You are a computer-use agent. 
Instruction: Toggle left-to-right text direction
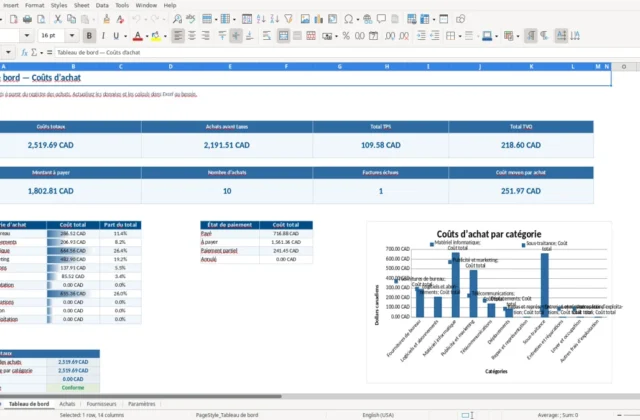531,36
